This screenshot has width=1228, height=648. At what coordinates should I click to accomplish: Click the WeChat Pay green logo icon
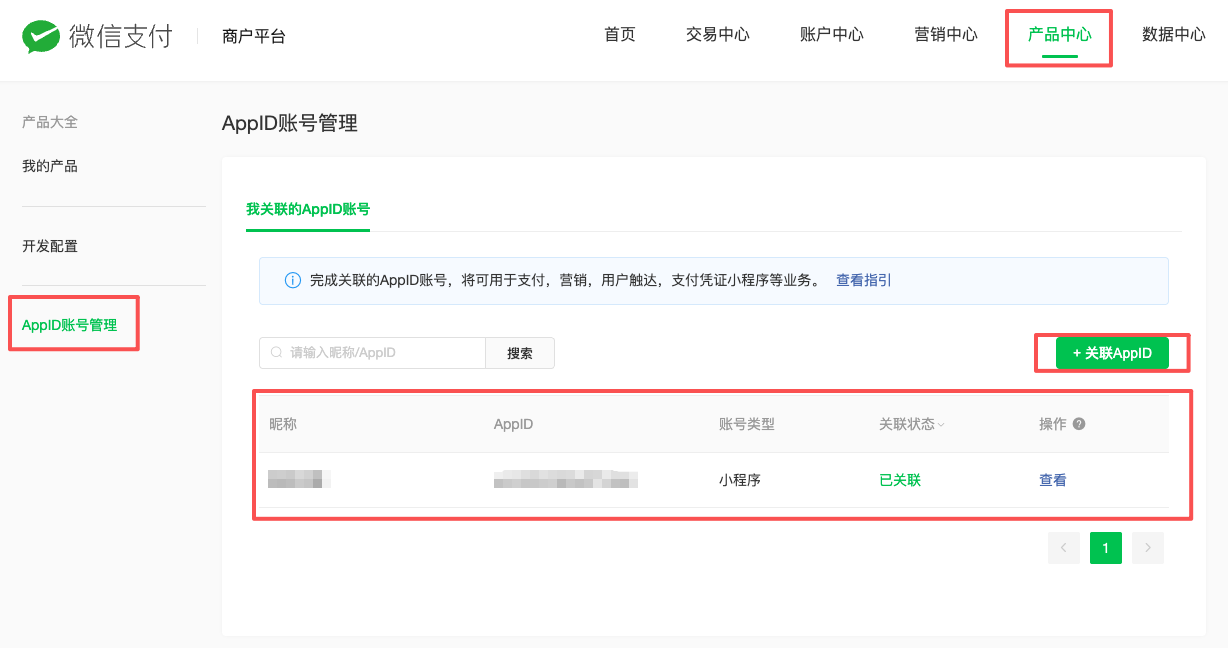coord(41,37)
